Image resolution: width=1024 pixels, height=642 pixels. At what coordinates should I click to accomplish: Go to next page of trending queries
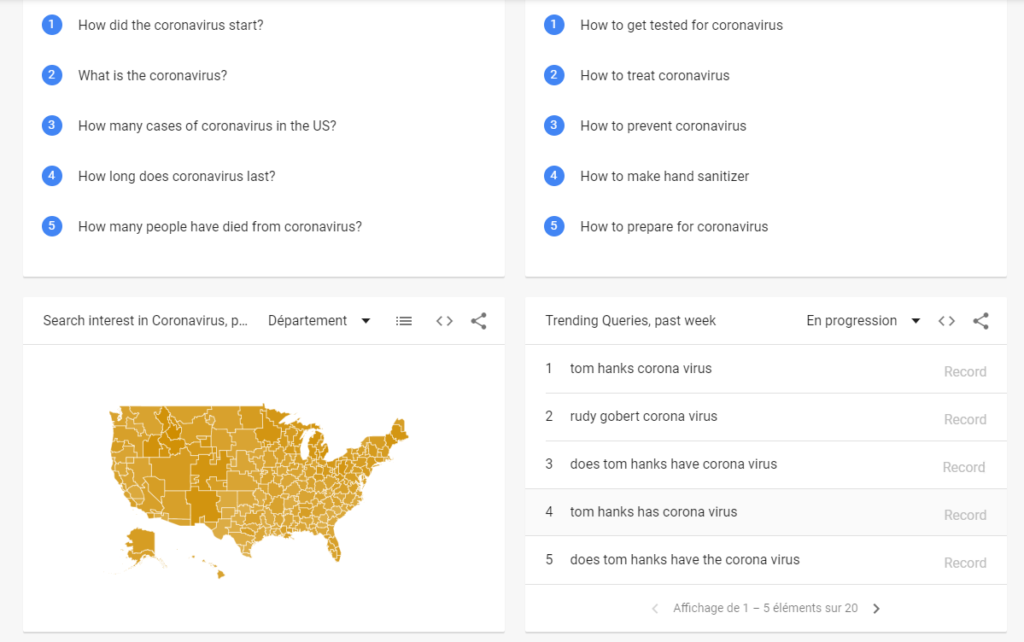click(876, 609)
